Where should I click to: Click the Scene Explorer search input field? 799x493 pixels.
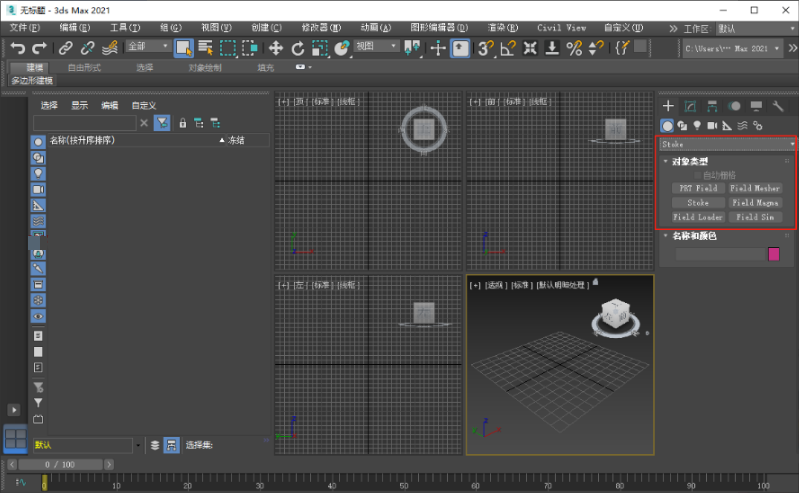85,123
